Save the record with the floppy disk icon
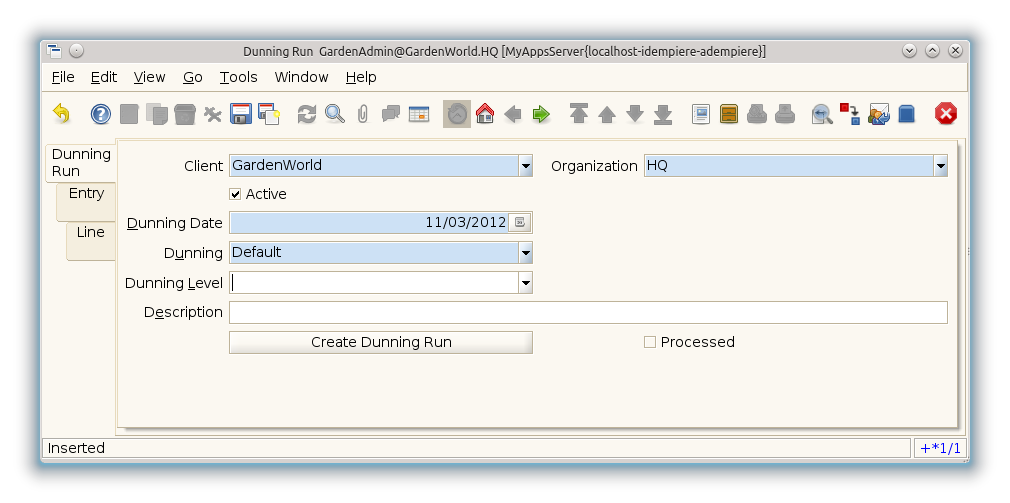The width and height of the screenshot is (1010, 503). click(x=241, y=114)
